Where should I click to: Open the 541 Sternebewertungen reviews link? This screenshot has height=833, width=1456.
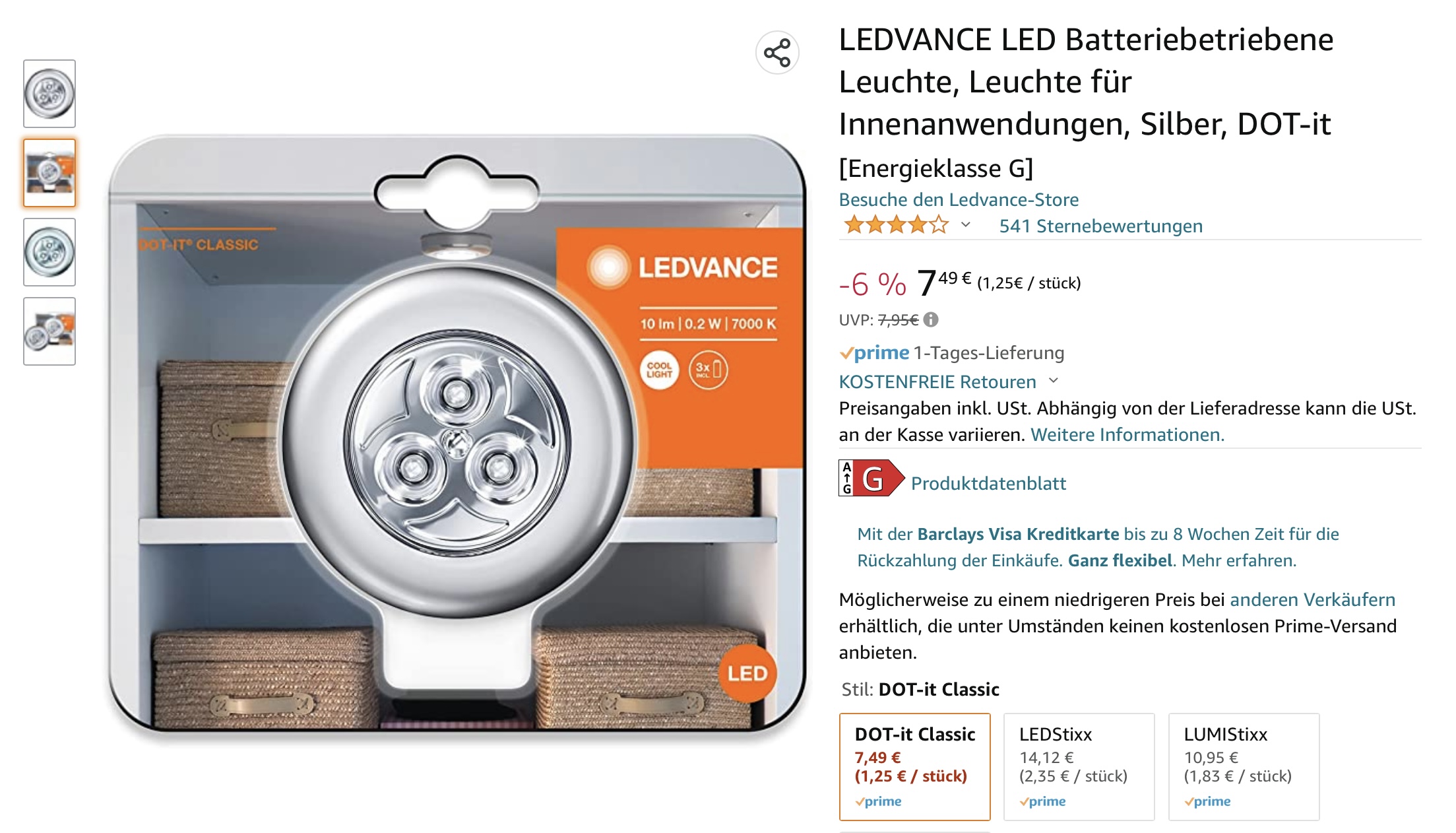click(1100, 226)
